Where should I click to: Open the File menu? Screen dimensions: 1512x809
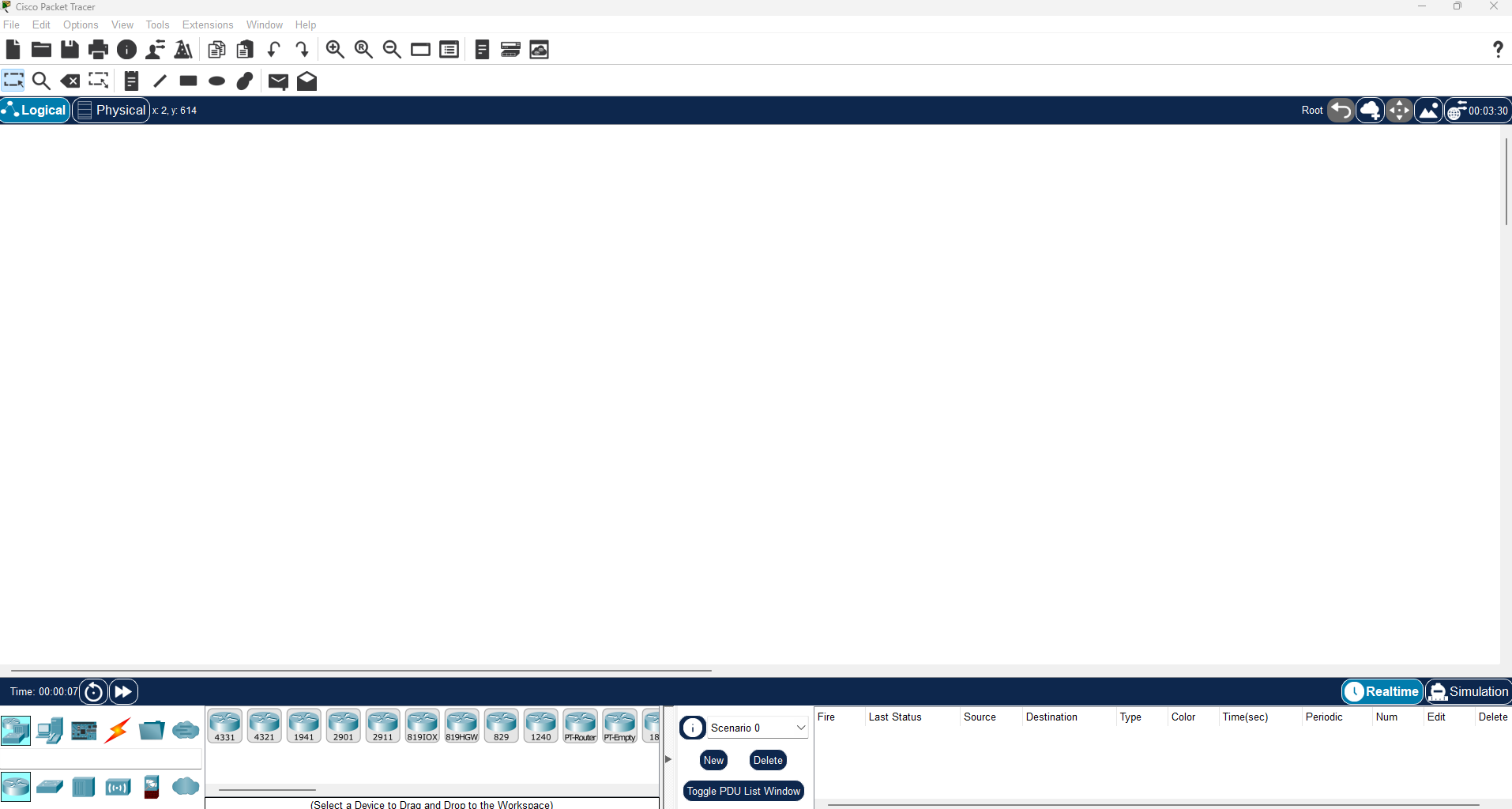point(12,24)
